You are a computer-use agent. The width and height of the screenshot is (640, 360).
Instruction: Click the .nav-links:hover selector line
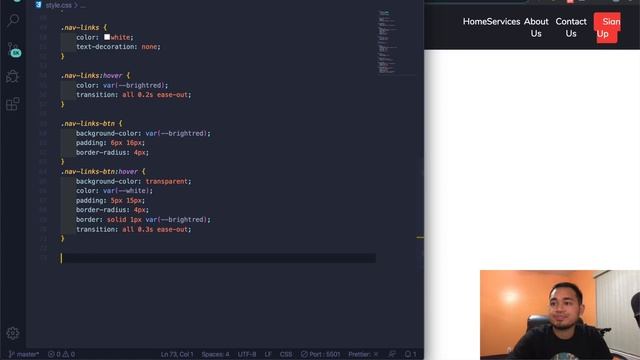click(95, 76)
